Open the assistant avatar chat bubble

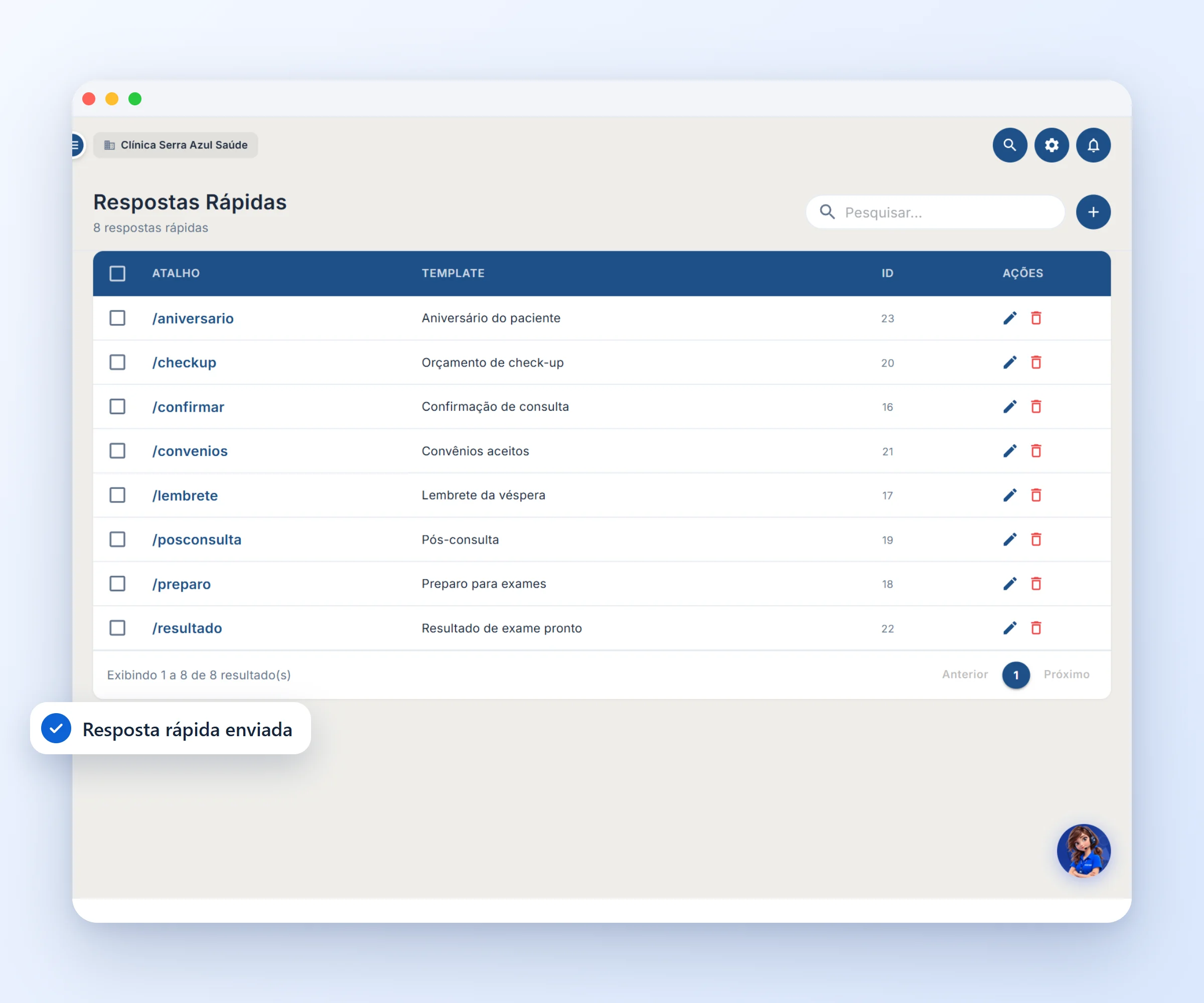click(x=1084, y=851)
